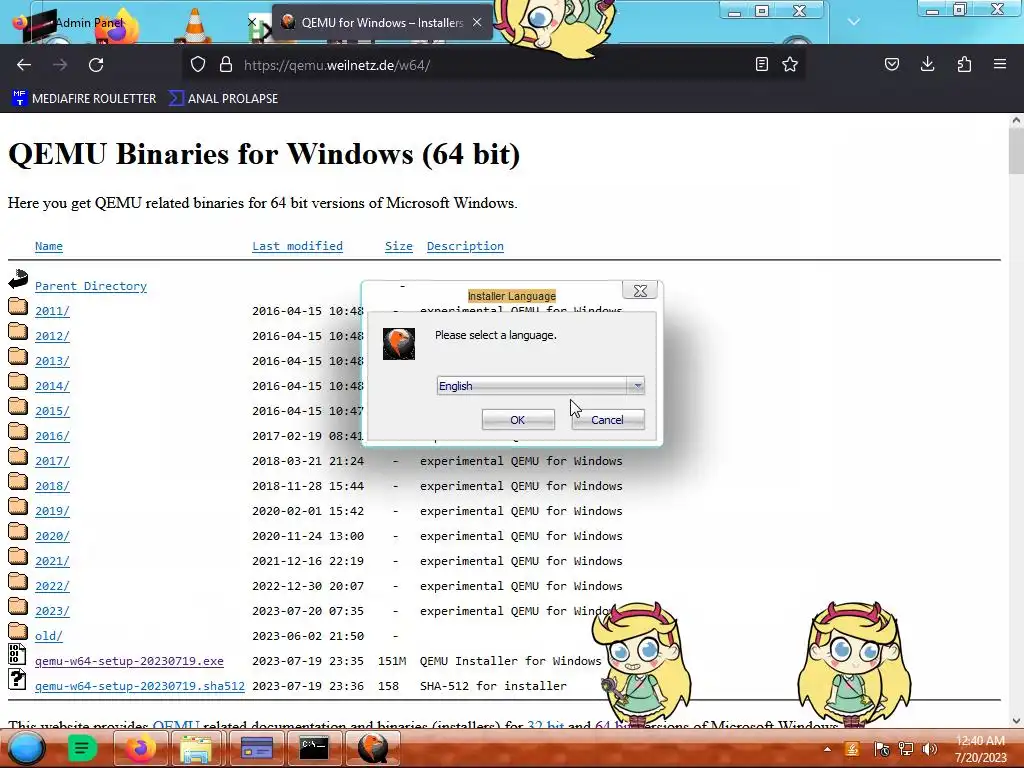This screenshot has height=768, width=1024.
Task: Go back to the previous page
Action: [24, 65]
